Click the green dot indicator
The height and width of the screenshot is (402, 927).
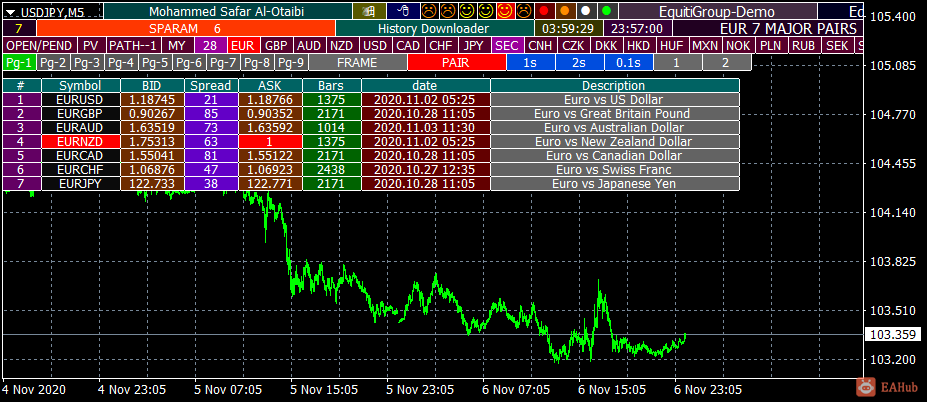click(606, 11)
